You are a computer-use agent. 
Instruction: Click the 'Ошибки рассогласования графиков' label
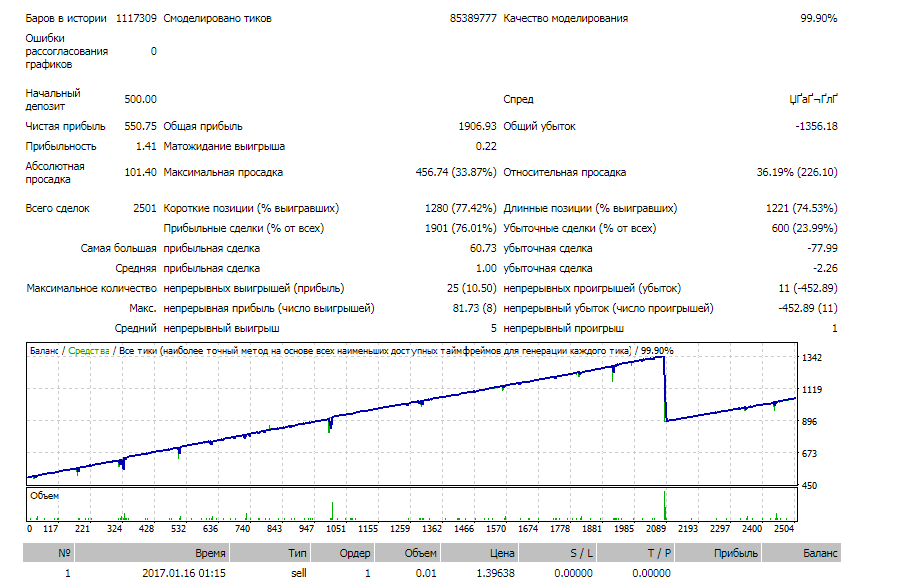[x=67, y=51]
